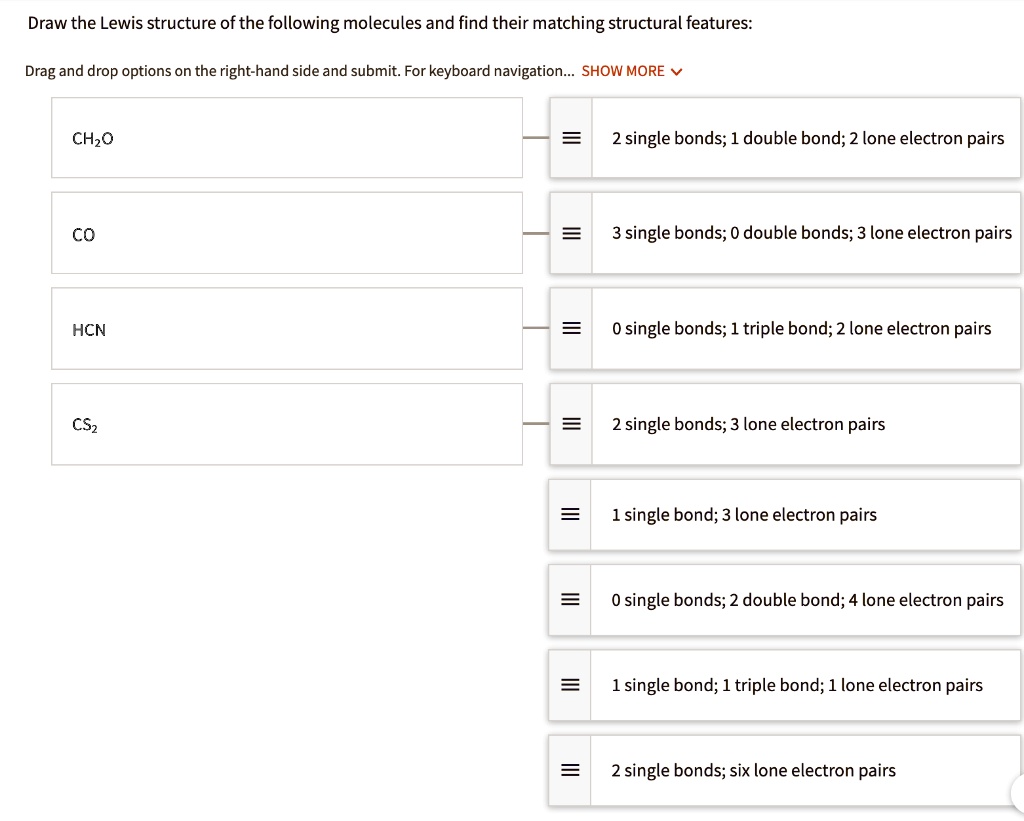Click the '0 single bonds; 2 double bond' answer row
The height and width of the screenshot is (821, 1024).
click(x=808, y=599)
